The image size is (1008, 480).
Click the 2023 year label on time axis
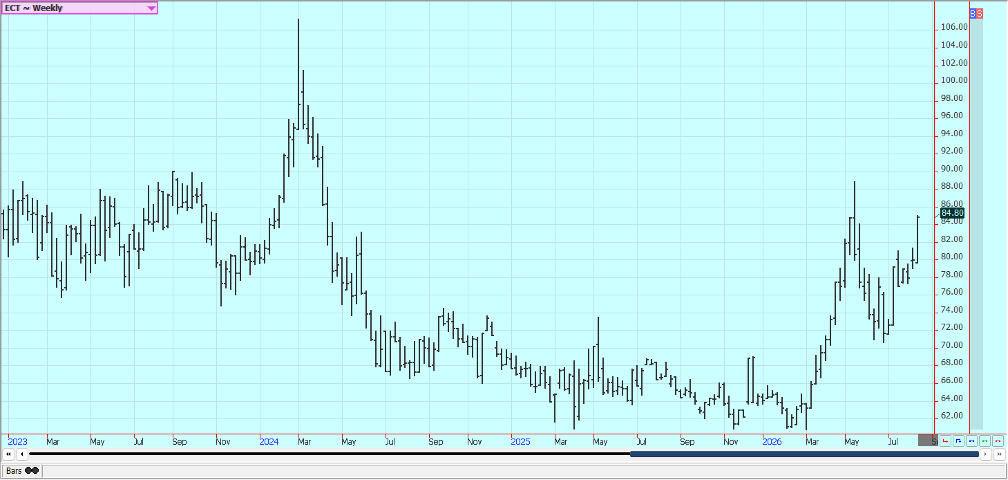tap(17, 442)
